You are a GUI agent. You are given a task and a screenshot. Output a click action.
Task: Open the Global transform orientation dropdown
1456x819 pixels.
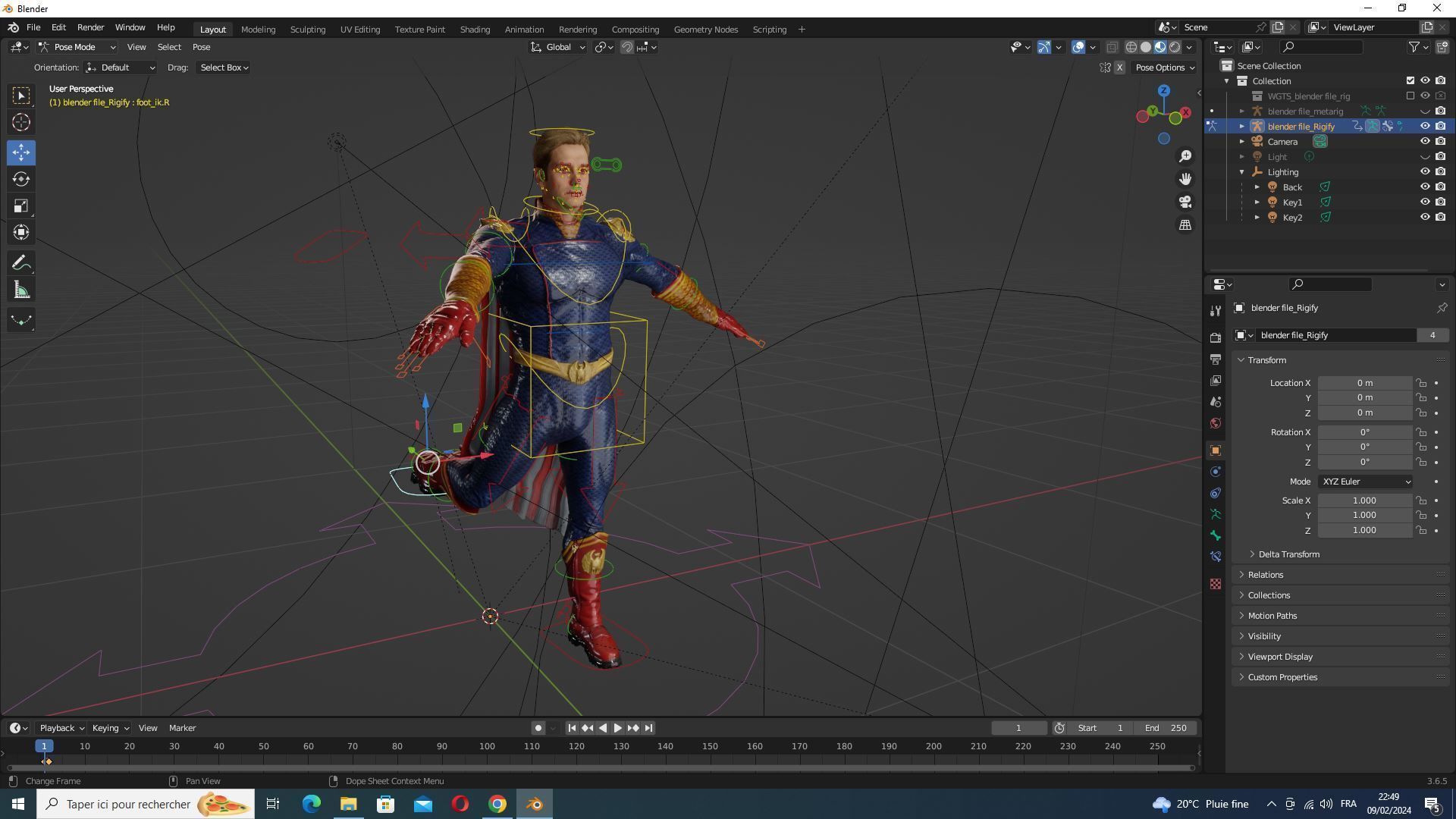pyautogui.click(x=557, y=47)
